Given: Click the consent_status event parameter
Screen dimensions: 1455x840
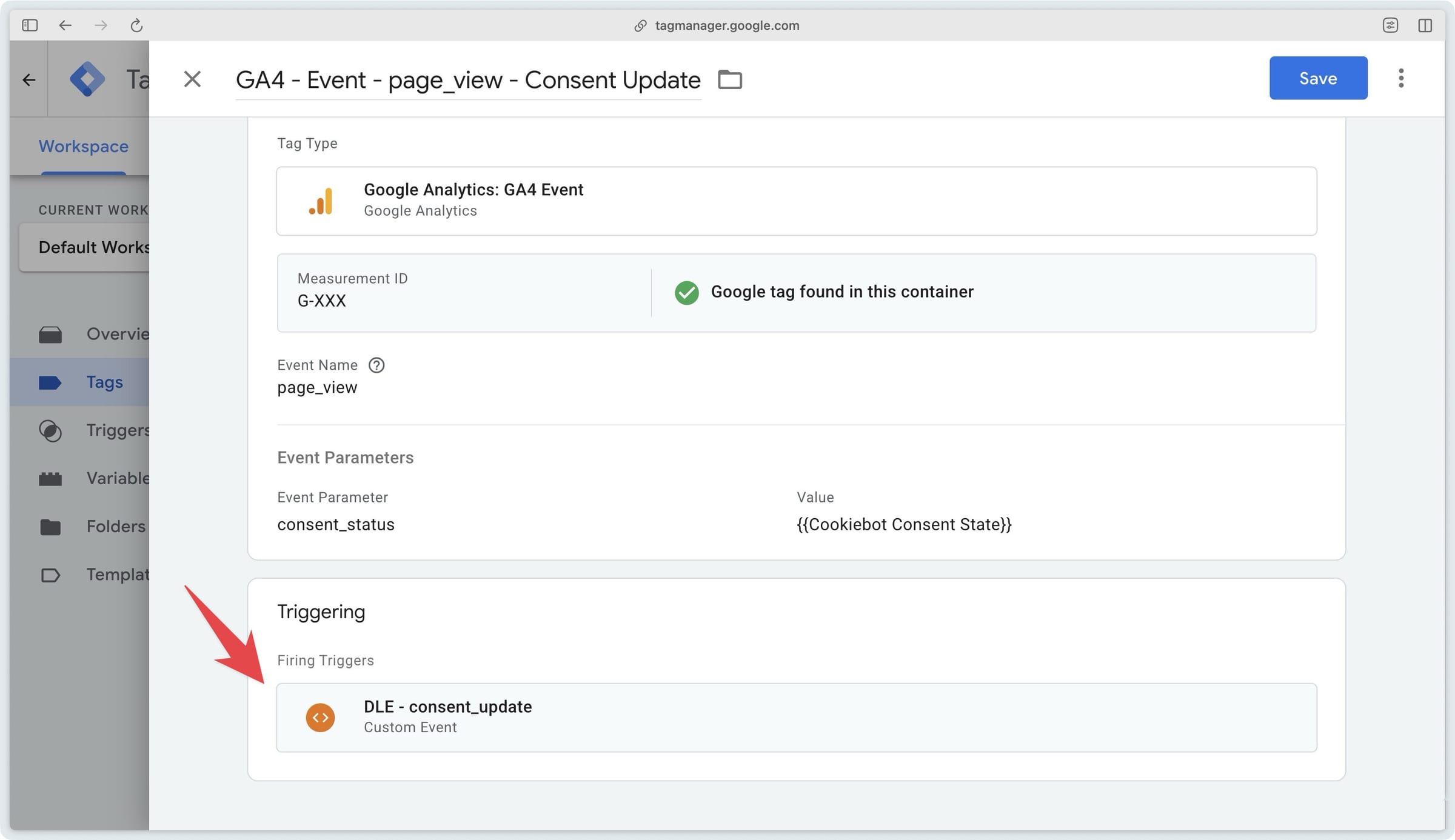Looking at the screenshot, I should (336, 525).
